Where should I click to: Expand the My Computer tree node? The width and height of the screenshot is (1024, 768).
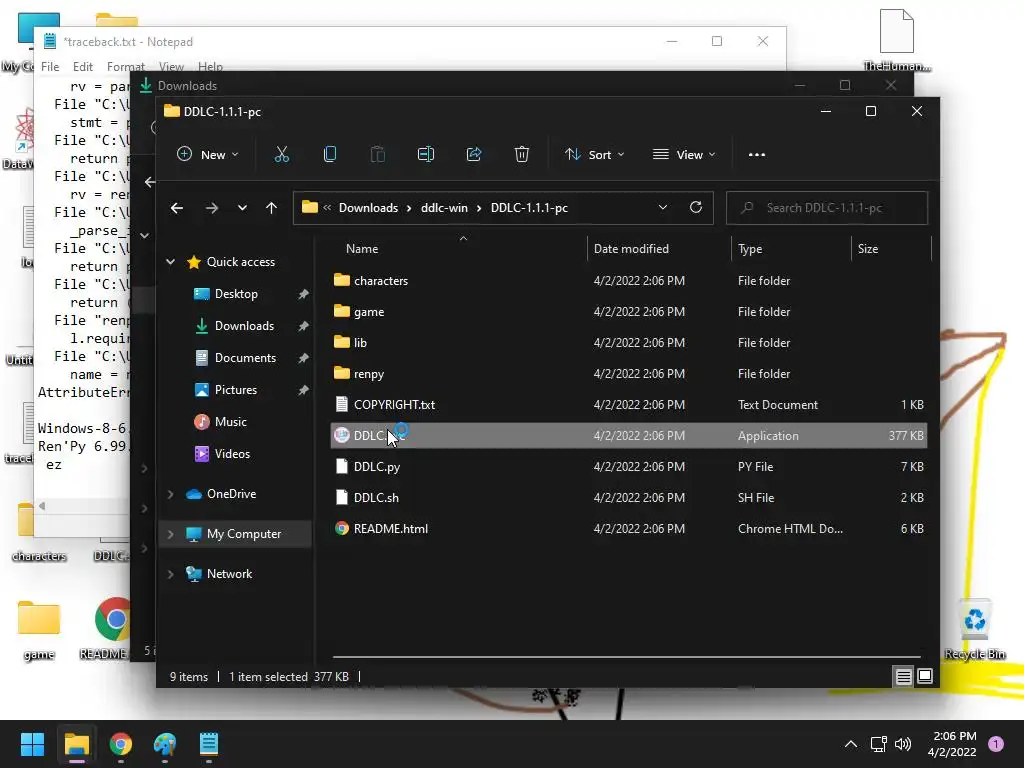click(x=170, y=534)
